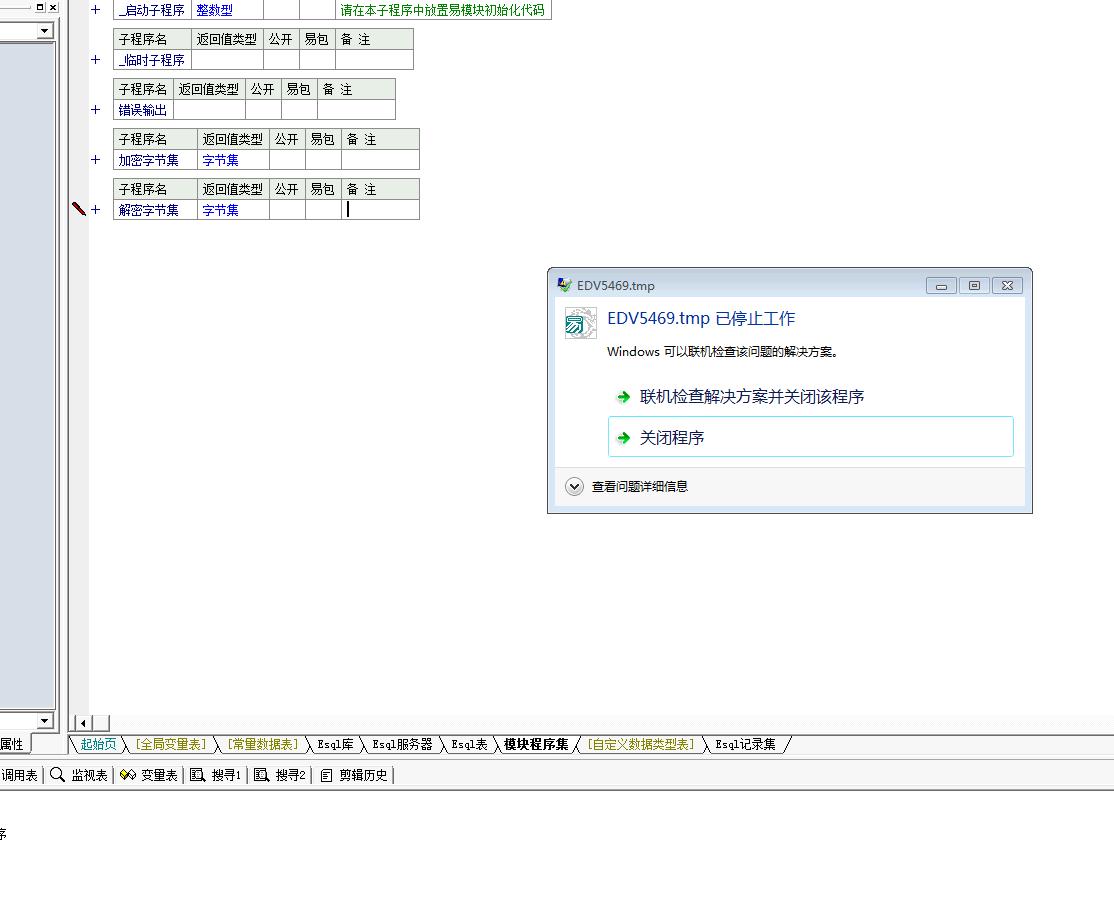1114x915 pixels.
Task: Click the search icon of 搜寻1
Action: pos(198,775)
